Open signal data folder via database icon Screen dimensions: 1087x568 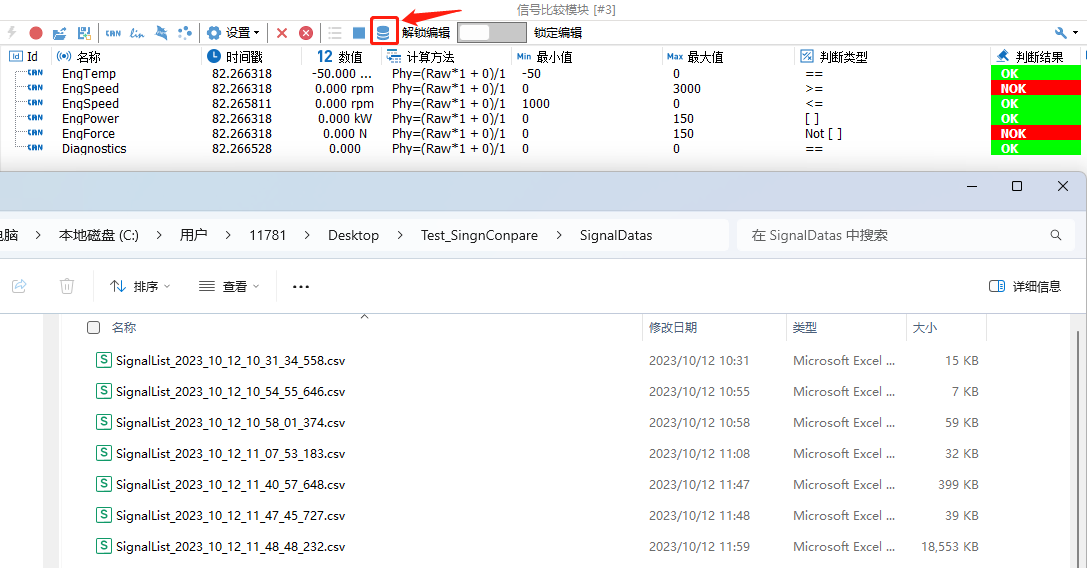(383, 32)
